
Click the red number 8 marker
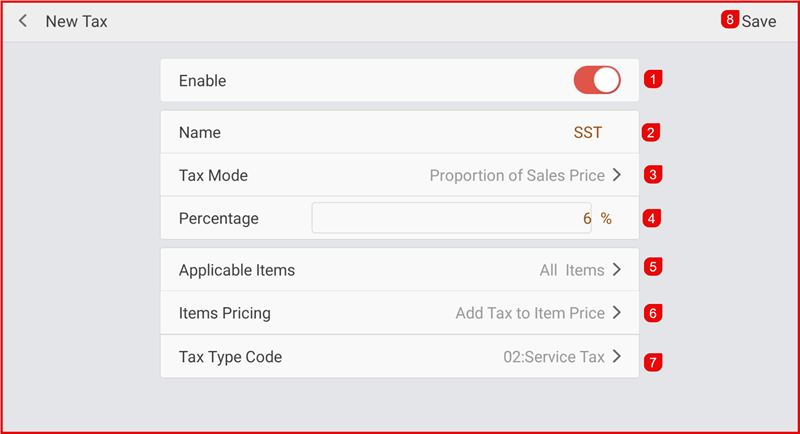click(730, 20)
